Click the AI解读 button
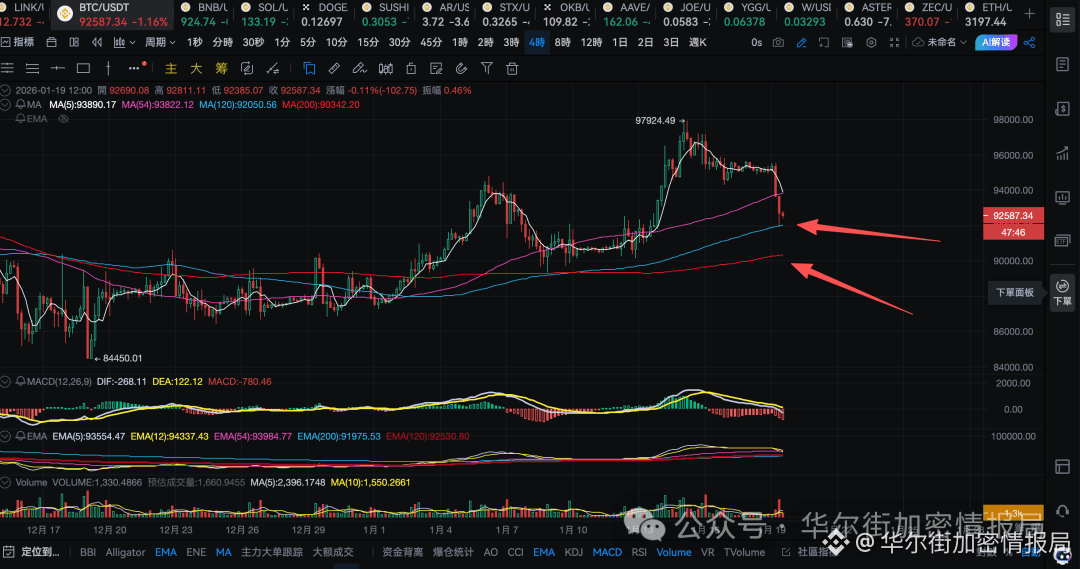This screenshot has height=569, width=1080. click(995, 43)
